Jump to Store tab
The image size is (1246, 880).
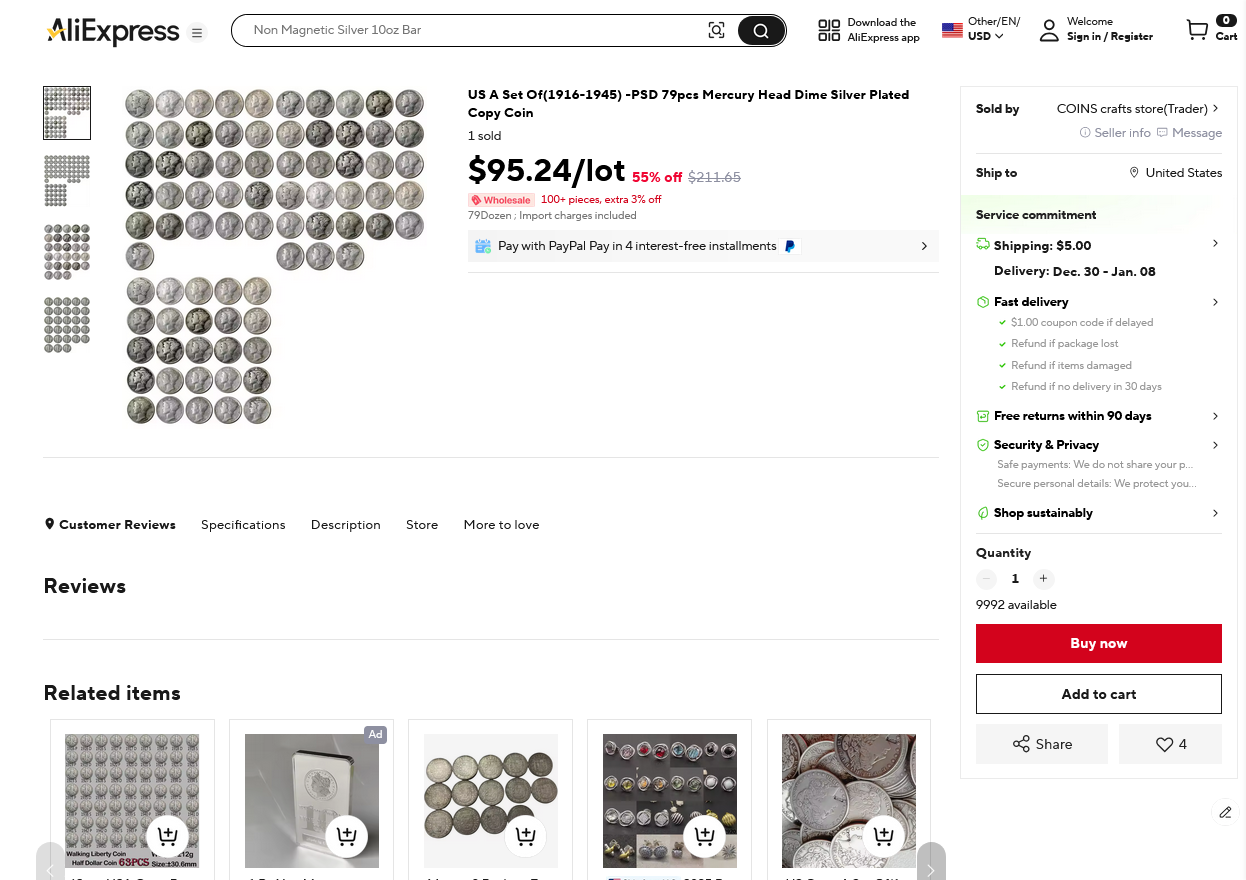click(422, 525)
